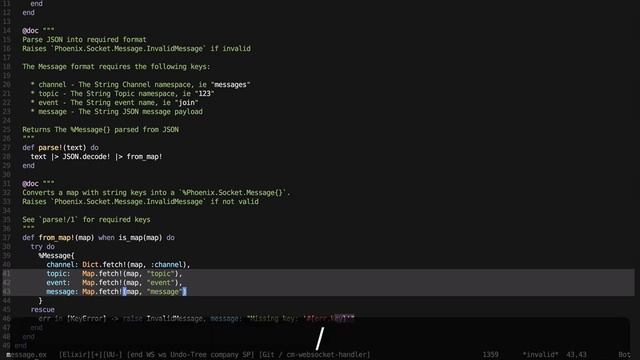Click the 'rescue' keyword
Image resolution: width=640 pixels, height=360 pixels.
pyautogui.click(x=42, y=309)
